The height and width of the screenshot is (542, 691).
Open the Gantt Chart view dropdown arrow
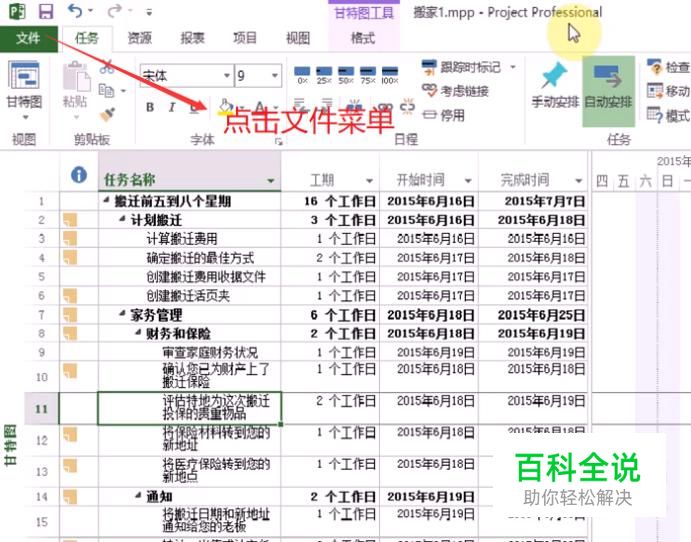(x=25, y=117)
